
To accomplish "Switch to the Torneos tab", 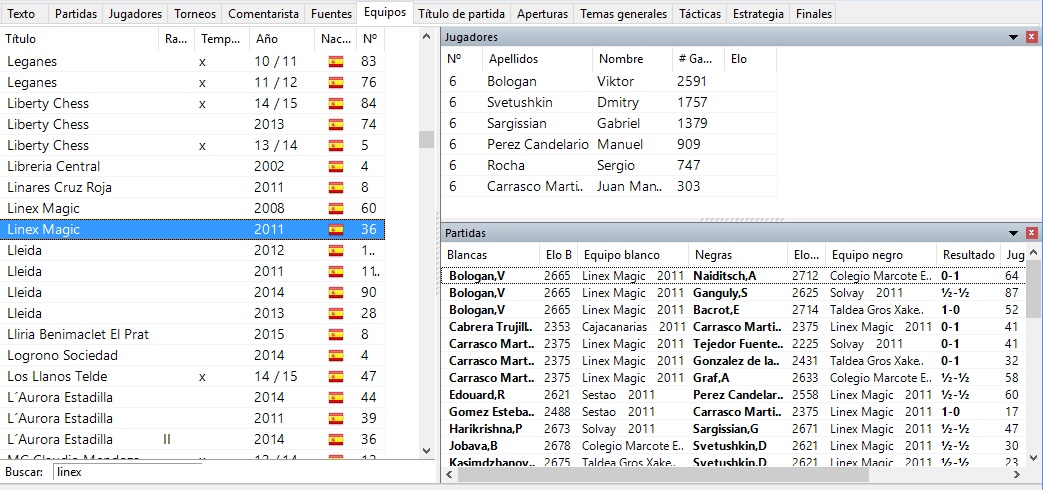I will click(194, 14).
